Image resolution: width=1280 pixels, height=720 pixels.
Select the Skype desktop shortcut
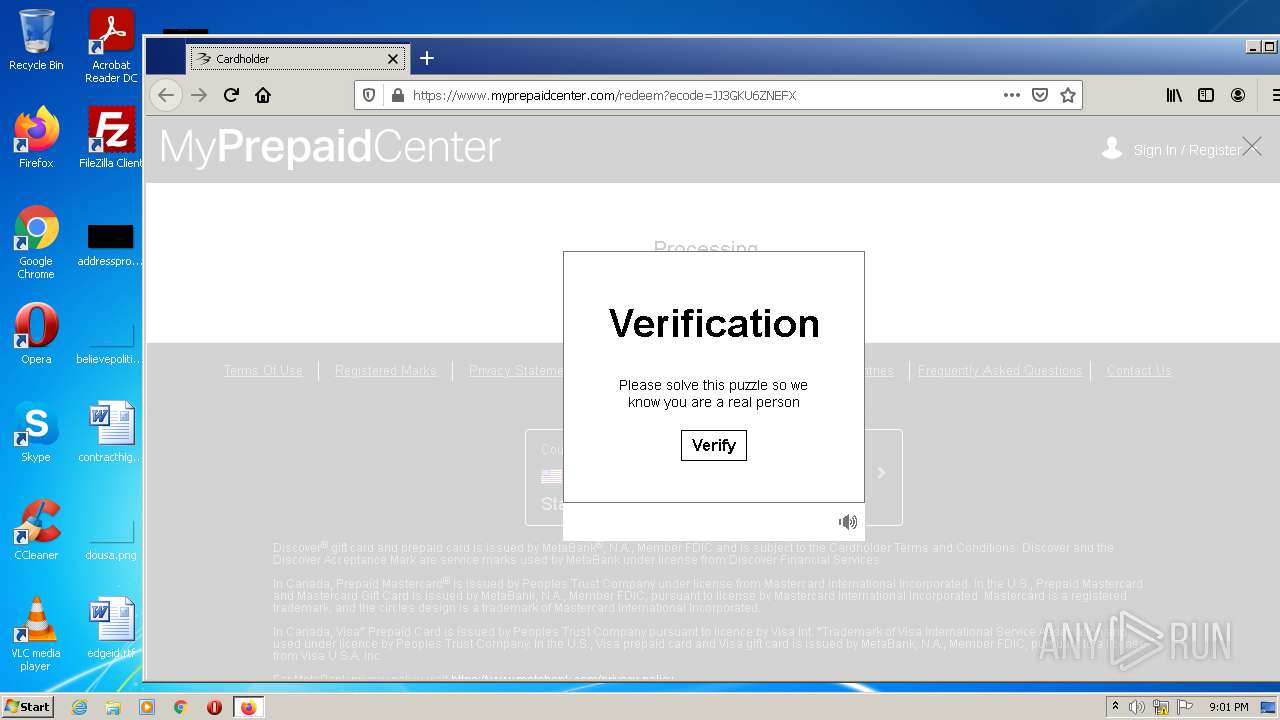coord(36,432)
